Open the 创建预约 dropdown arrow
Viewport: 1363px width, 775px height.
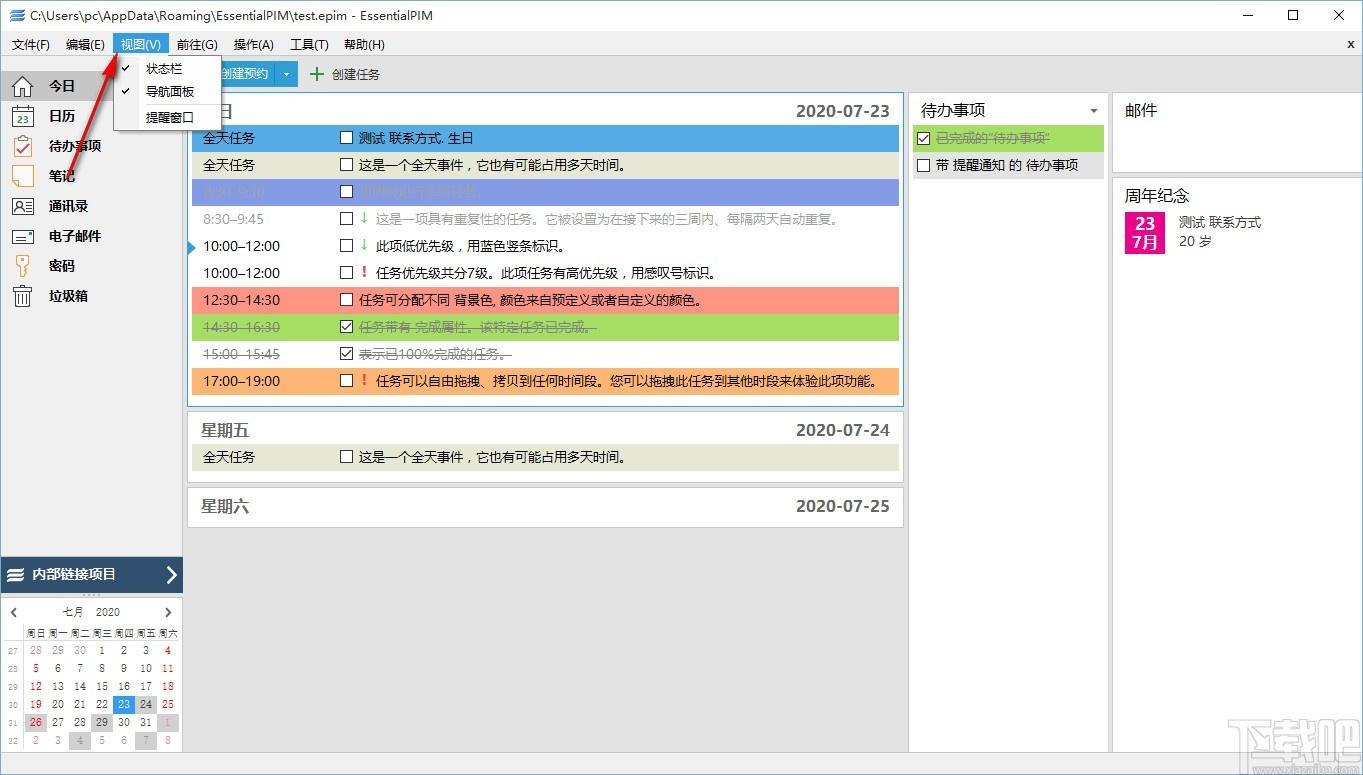click(x=286, y=74)
